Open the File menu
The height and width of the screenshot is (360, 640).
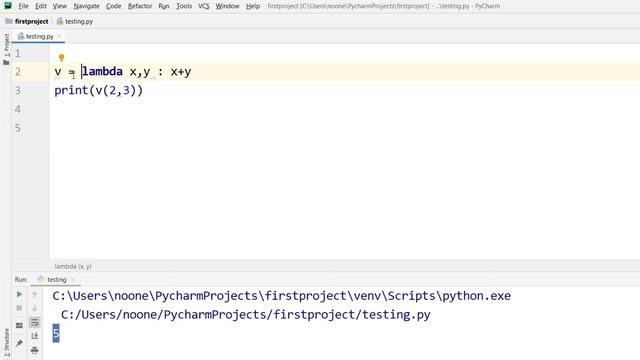point(24,6)
